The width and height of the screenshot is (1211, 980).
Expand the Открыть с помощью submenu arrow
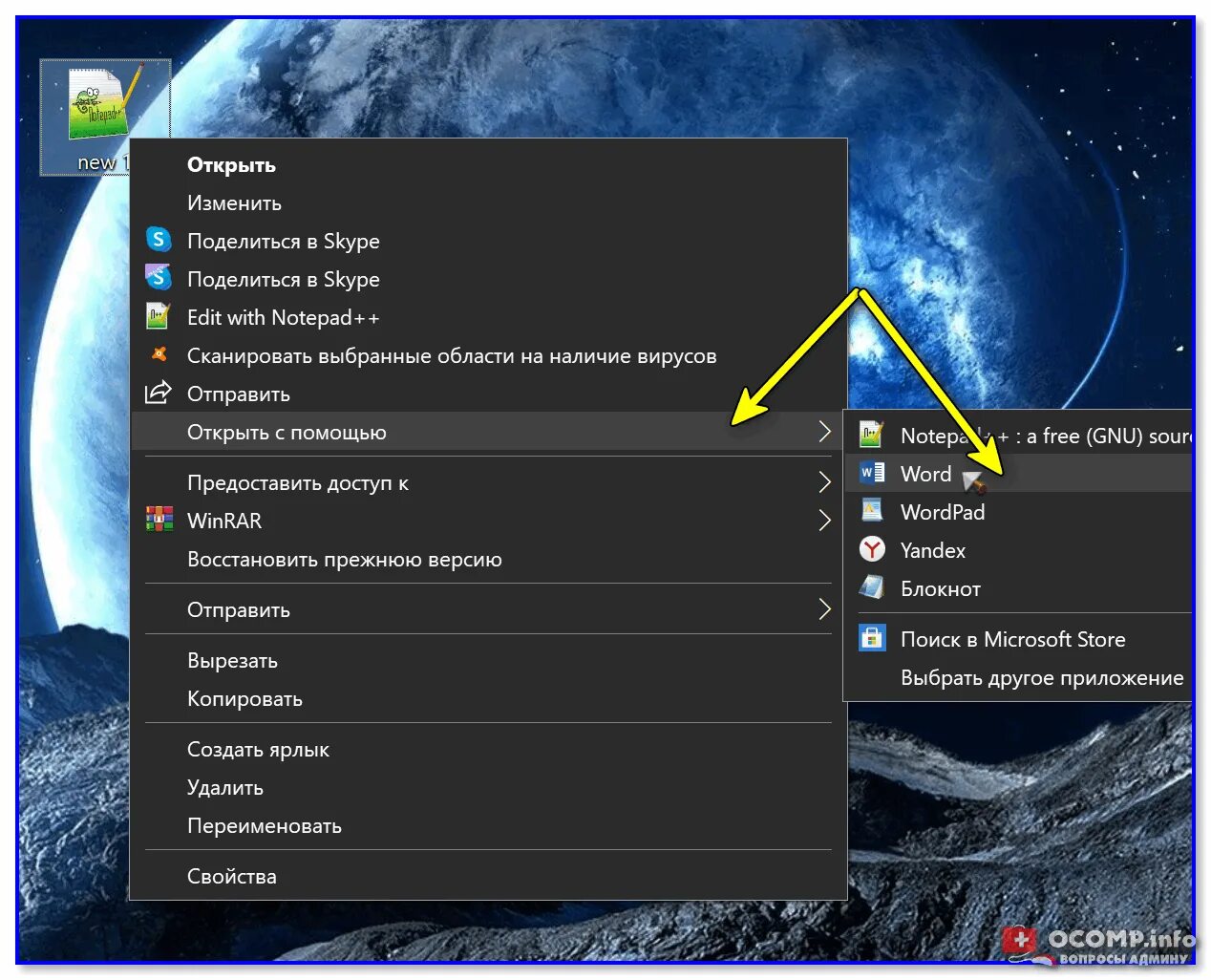(824, 432)
